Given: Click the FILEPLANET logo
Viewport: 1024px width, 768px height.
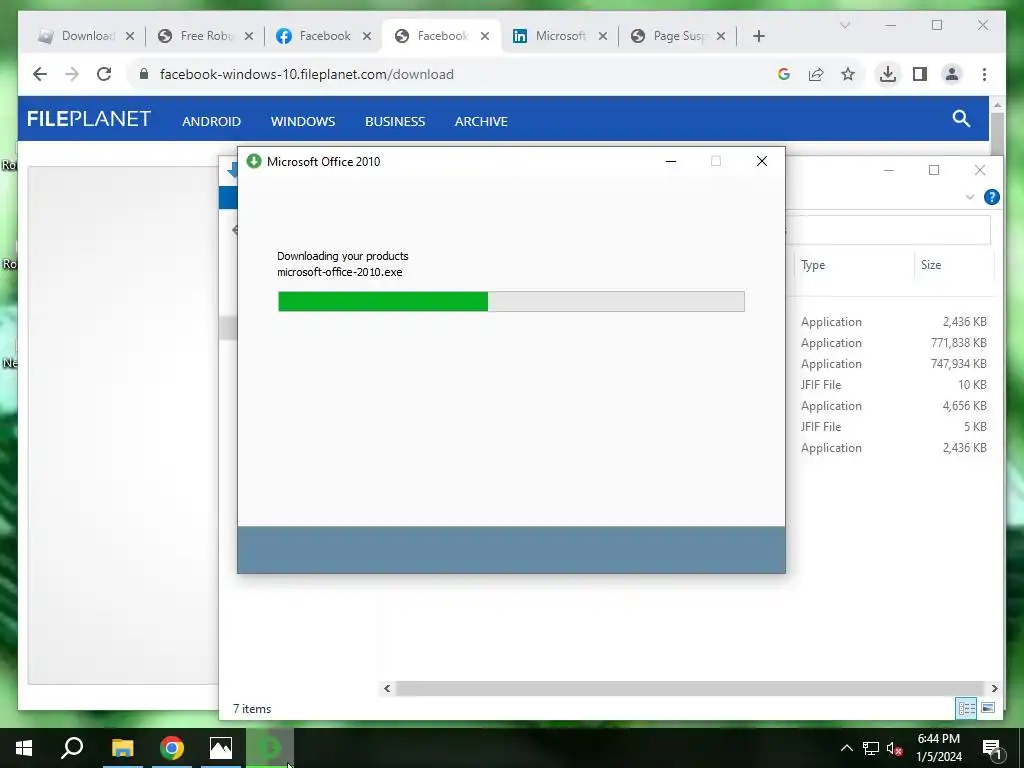Looking at the screenshot, I should pos(89,119).
